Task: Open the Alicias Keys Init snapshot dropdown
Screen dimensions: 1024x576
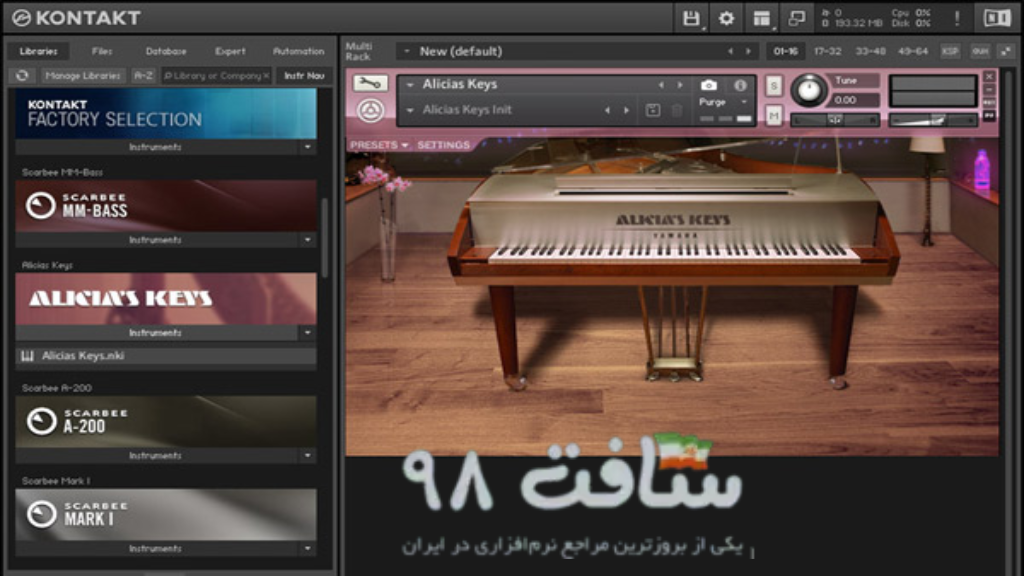Action: coord(410,110)
